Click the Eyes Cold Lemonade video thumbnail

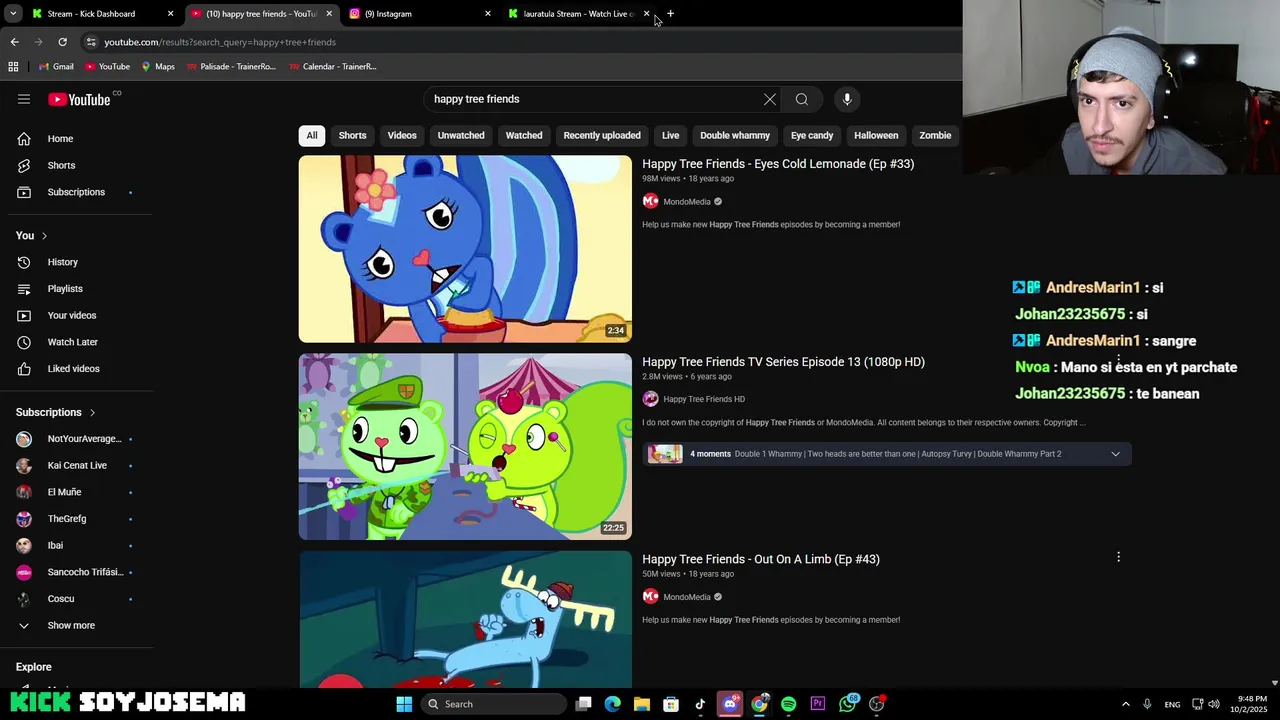pyautogui.click(x=465, y=249)
